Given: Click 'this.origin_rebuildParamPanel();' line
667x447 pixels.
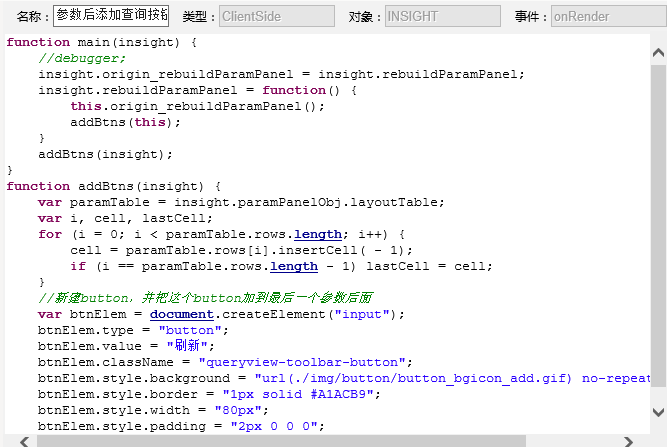Looking at the screenshot, I should [197, 106].
